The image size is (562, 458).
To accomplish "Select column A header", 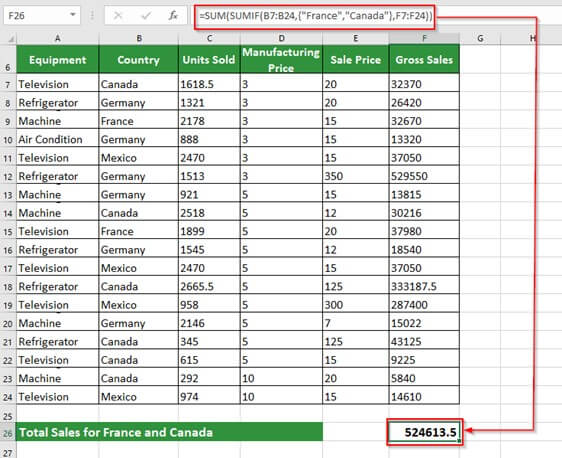I will [x=57, y=38].
